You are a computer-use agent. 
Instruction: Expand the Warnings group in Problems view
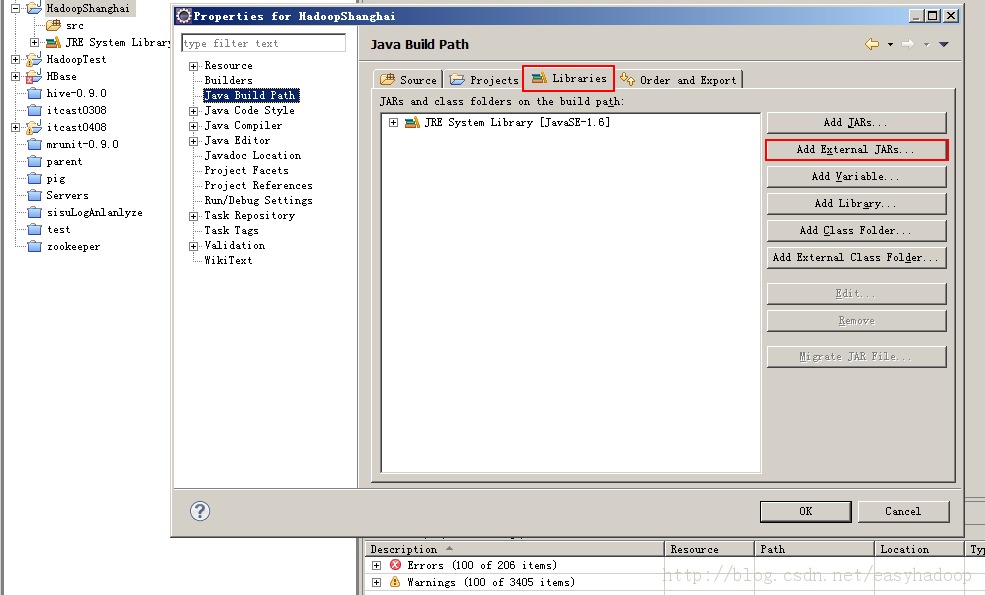coord(376,582)
